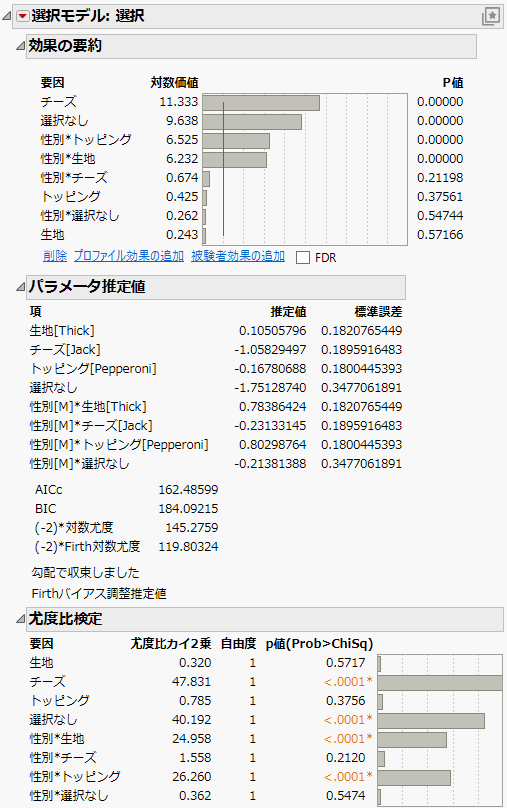Click the 削除 link

pyautogui.click(x=55, y=256)
